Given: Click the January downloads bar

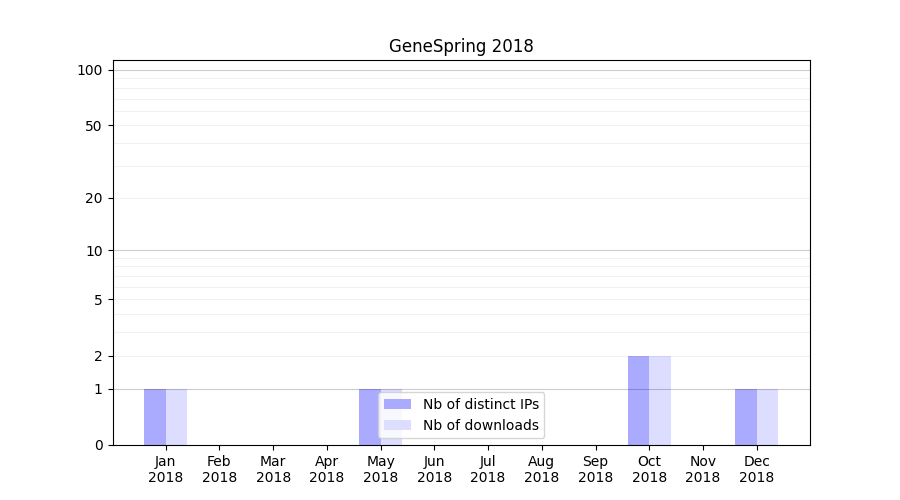Looking at the screenshot, I should click(176, 417).
